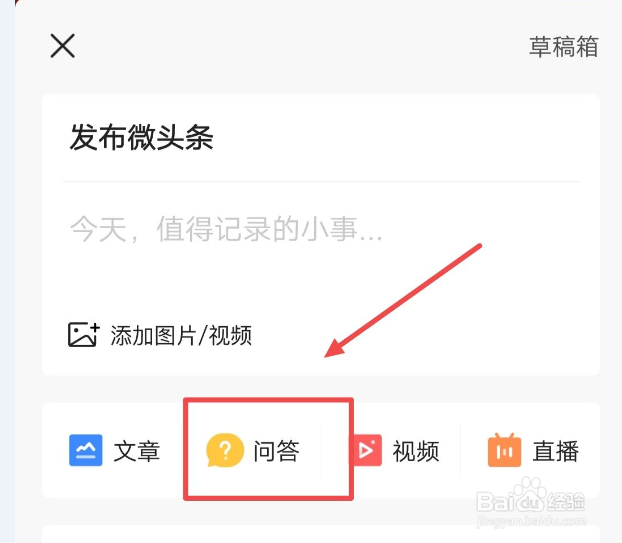The width and height of the screenshot is (622, 543).
Task: Close the publish screen with the X
Action: pyautogui.click(x=63, y=46)
